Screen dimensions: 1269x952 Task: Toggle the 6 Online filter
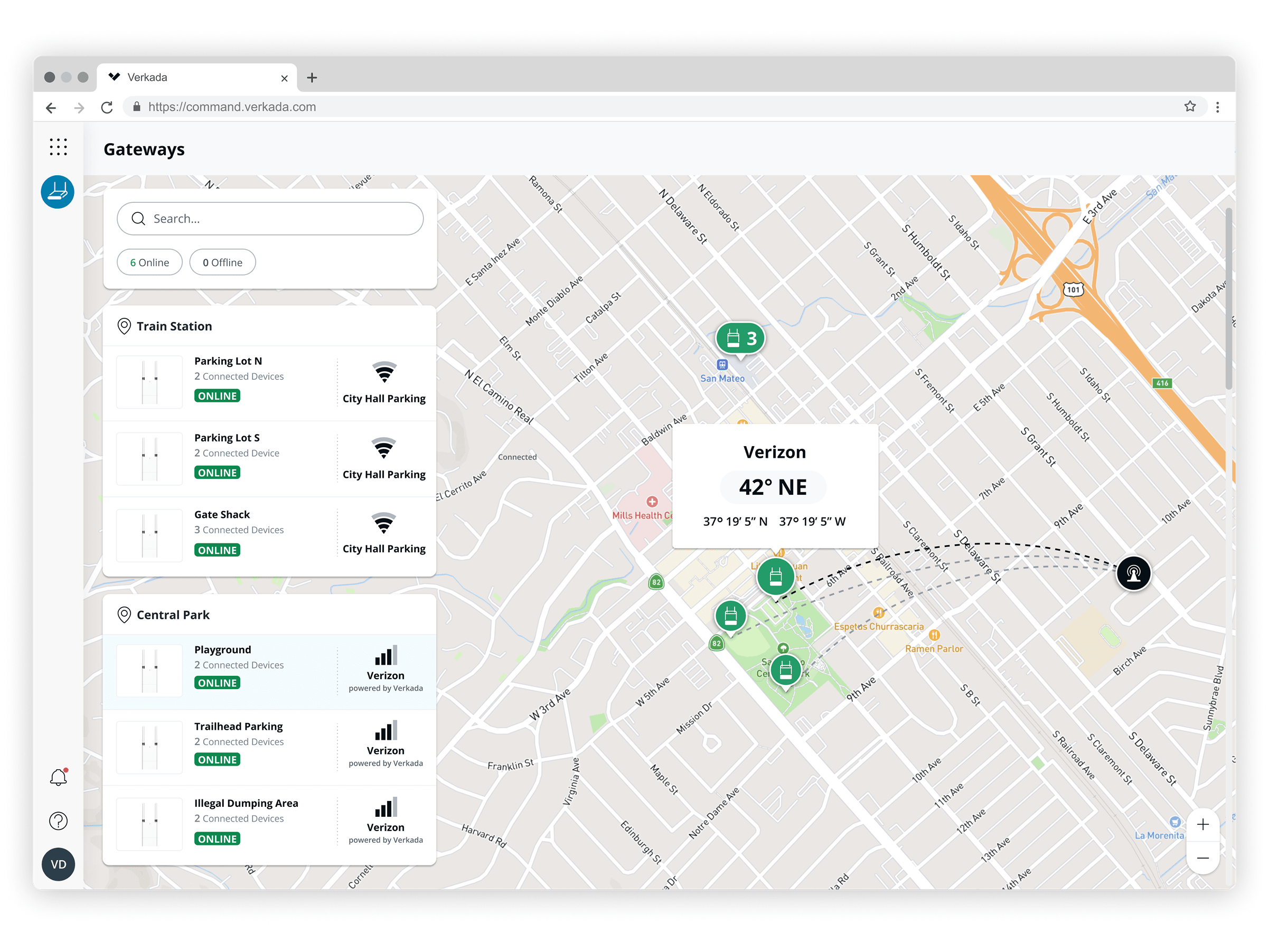tap(150, 262)
